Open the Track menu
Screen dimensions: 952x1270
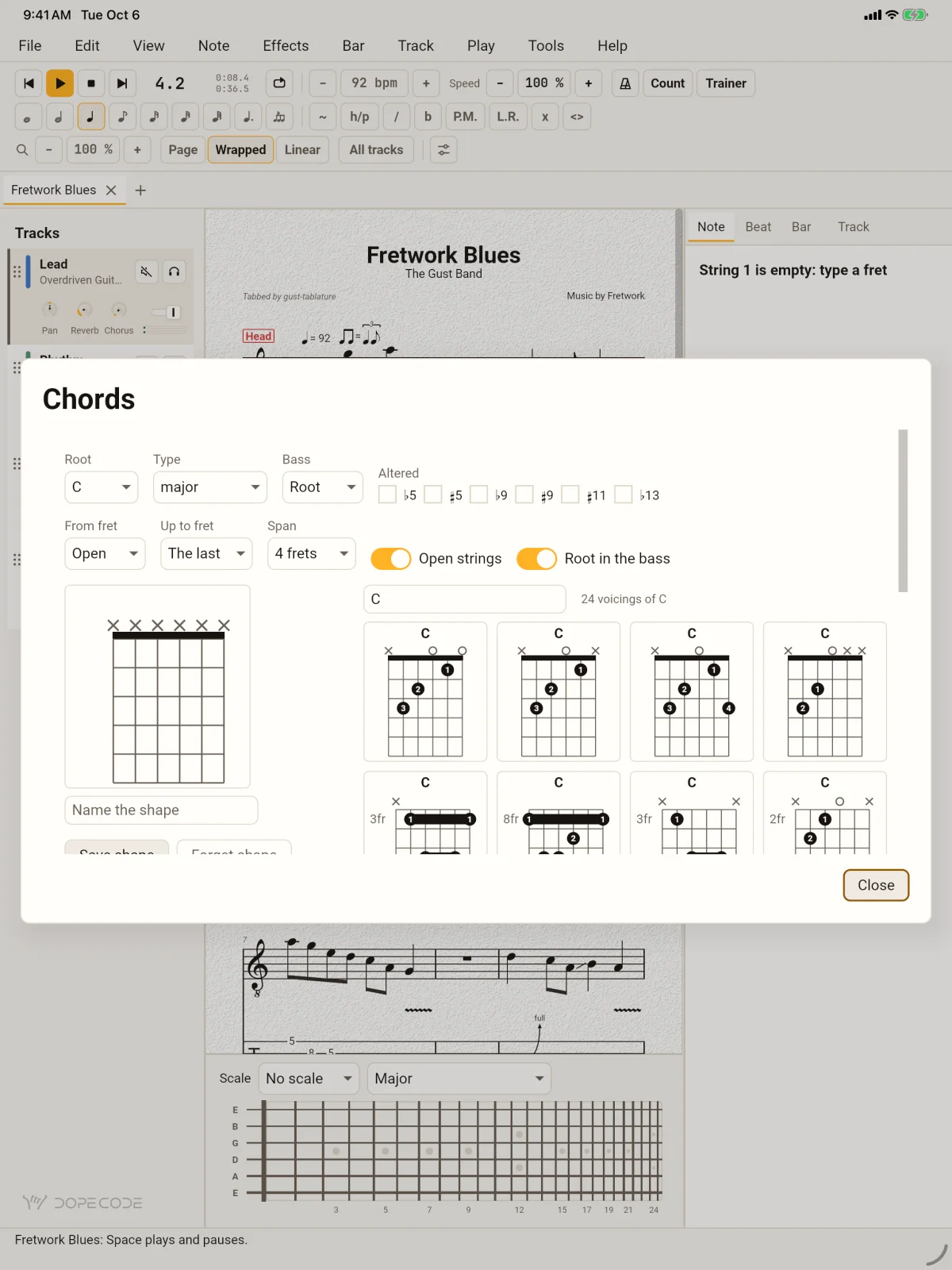click(416, 46)
